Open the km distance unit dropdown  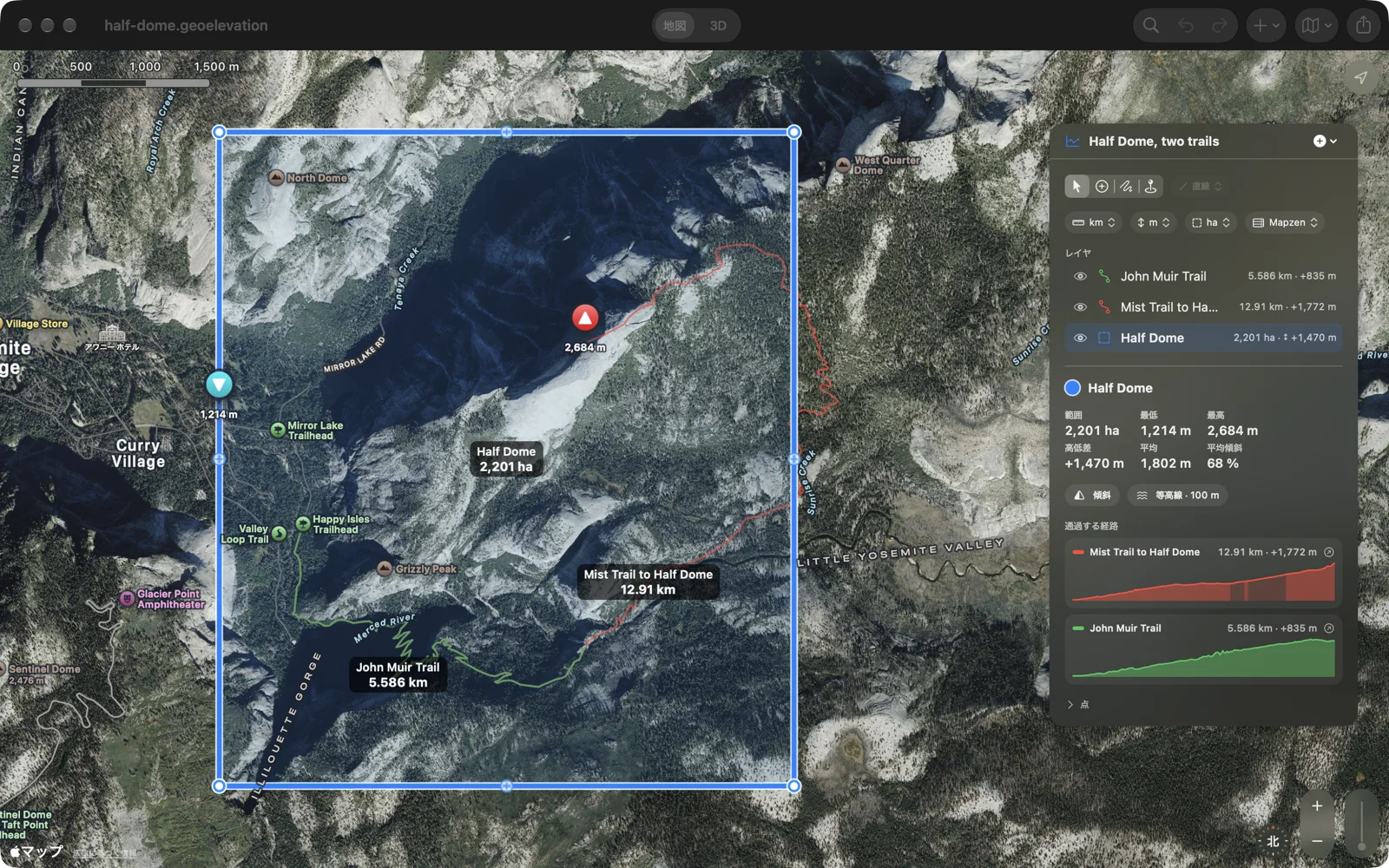click(1094, 223)
